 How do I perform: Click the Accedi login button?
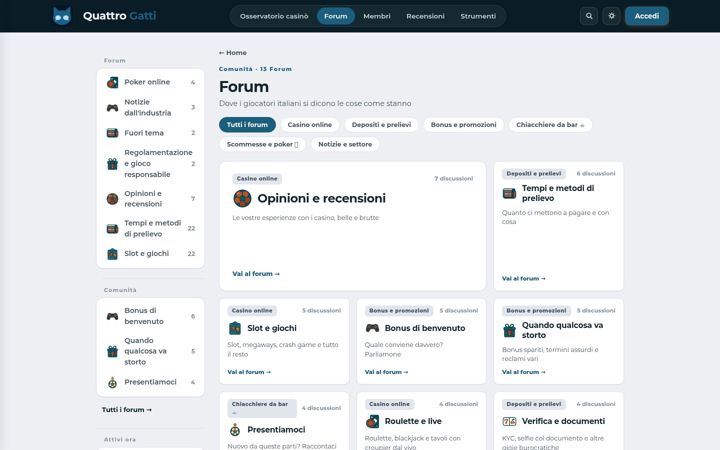coord(647,16)
